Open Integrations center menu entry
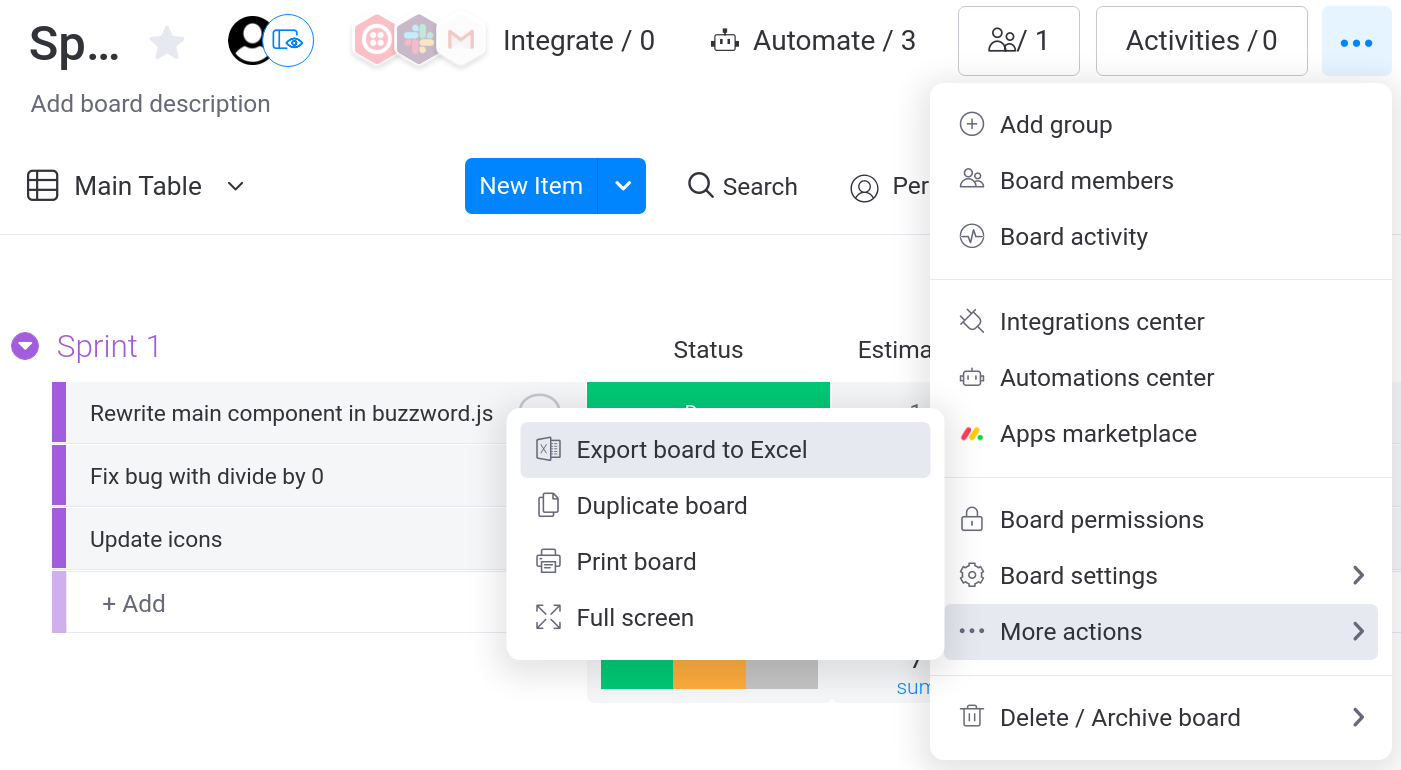This screenshot has width=1401, height=770. tap(1161, 321)
